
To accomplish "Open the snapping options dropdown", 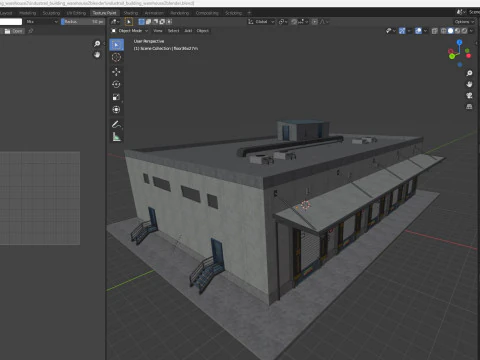I will [303, 22].
